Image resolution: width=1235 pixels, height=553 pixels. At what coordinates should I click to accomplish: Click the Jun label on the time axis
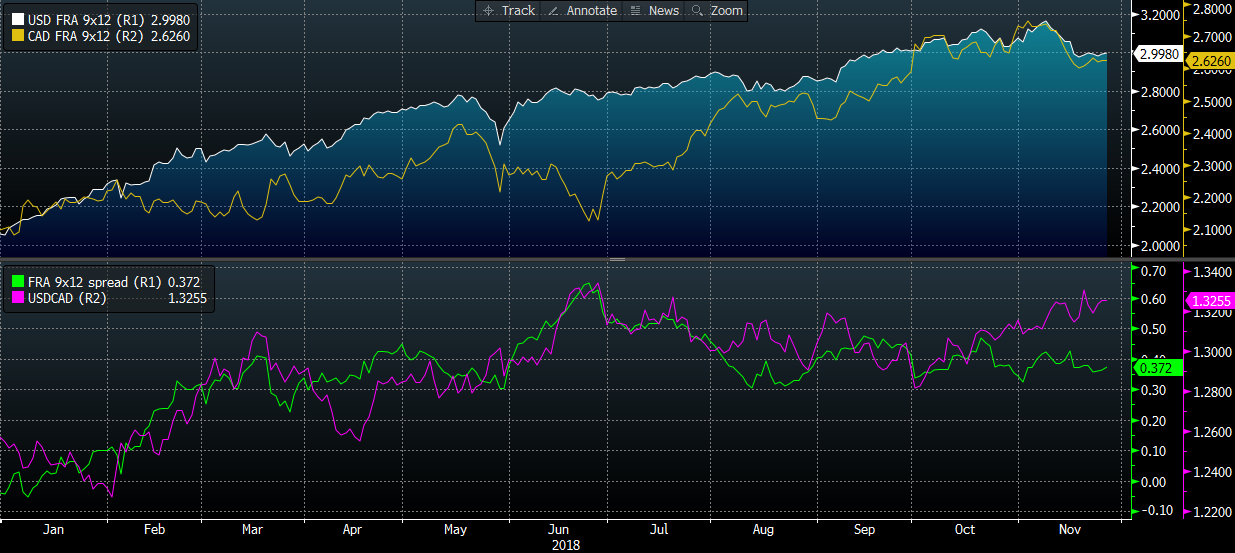[x=559, y=530]
